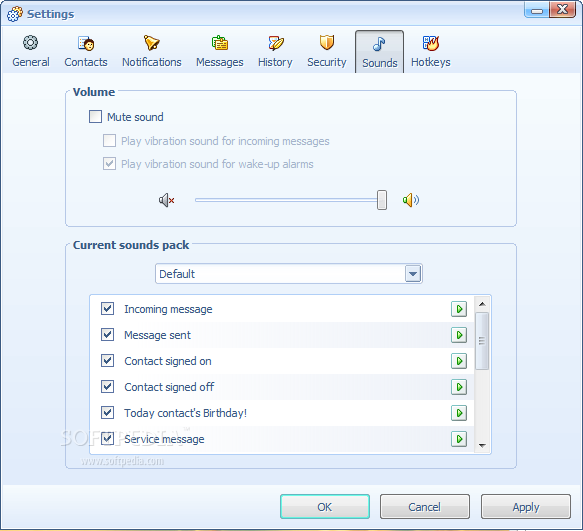
Task: Open the Hotkeys tab
Action: (x=431, y=52)
